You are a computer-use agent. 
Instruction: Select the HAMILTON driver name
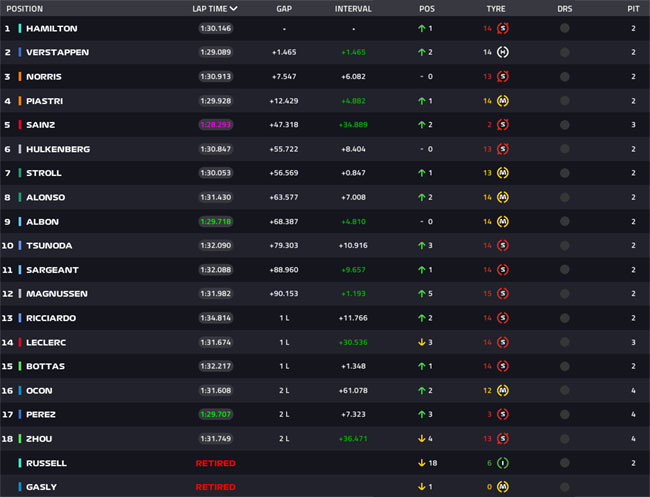52,29
